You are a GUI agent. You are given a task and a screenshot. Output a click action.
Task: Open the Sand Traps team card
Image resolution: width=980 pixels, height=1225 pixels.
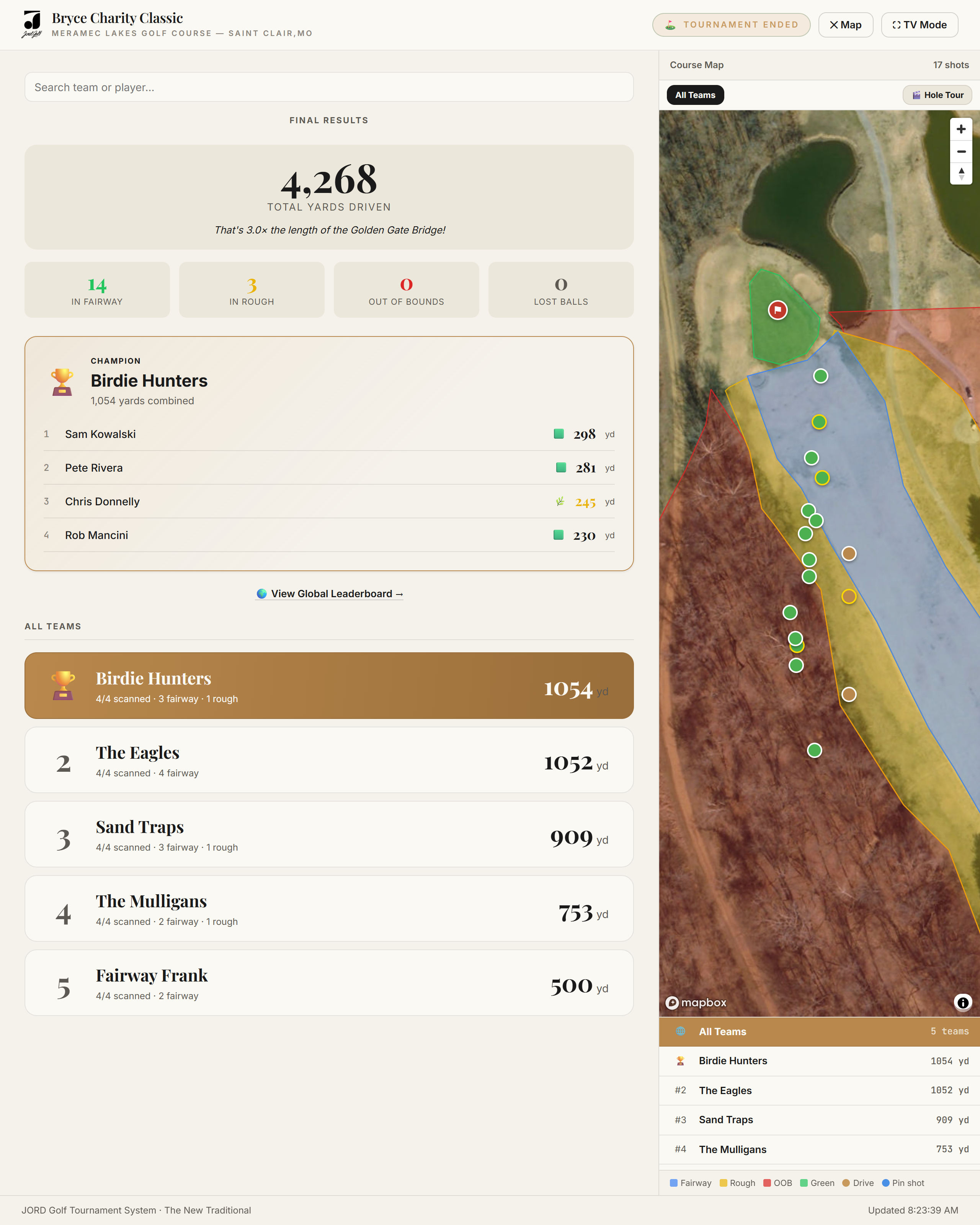click(329, 834)
